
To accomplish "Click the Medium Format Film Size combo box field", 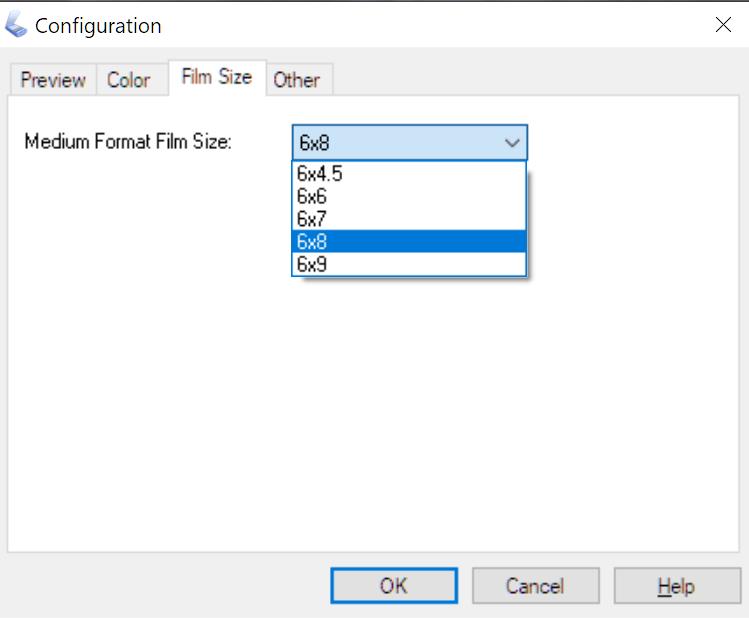I will [x=395, y=143].
